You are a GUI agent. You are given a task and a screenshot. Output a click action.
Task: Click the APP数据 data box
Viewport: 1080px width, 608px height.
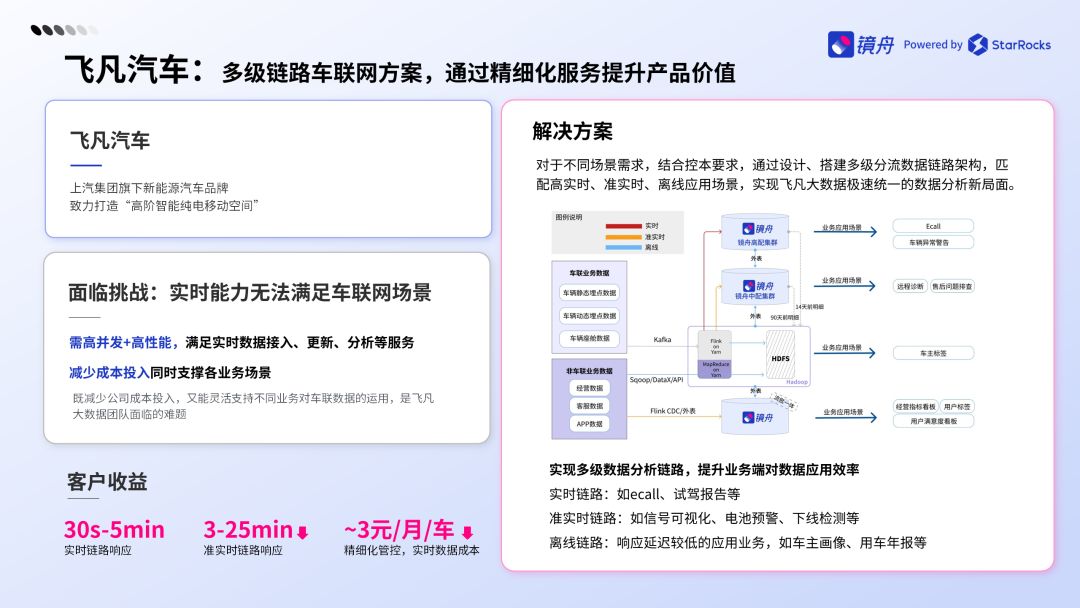pyautogui.click(x=589, y=423)
